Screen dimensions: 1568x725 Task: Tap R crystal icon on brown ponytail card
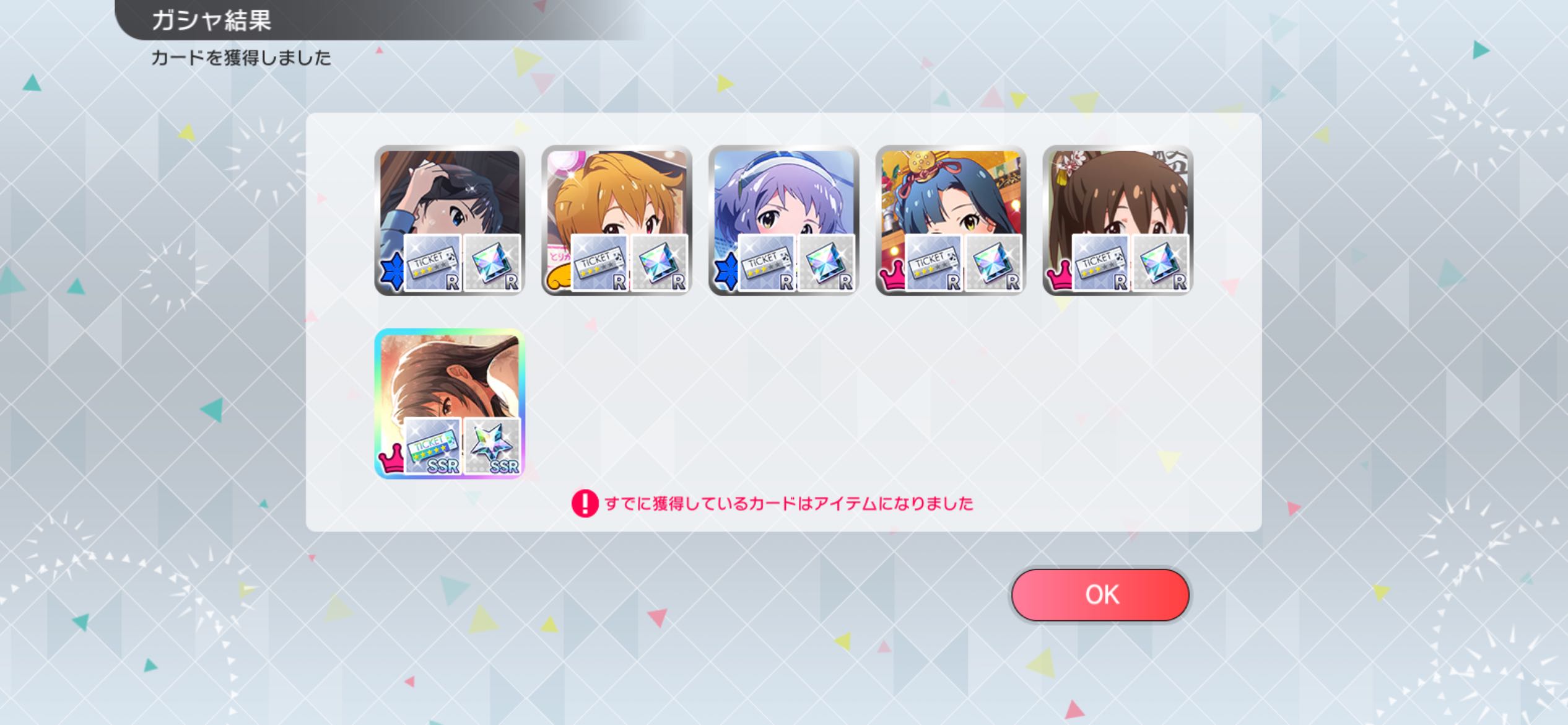click(1161, 263)
